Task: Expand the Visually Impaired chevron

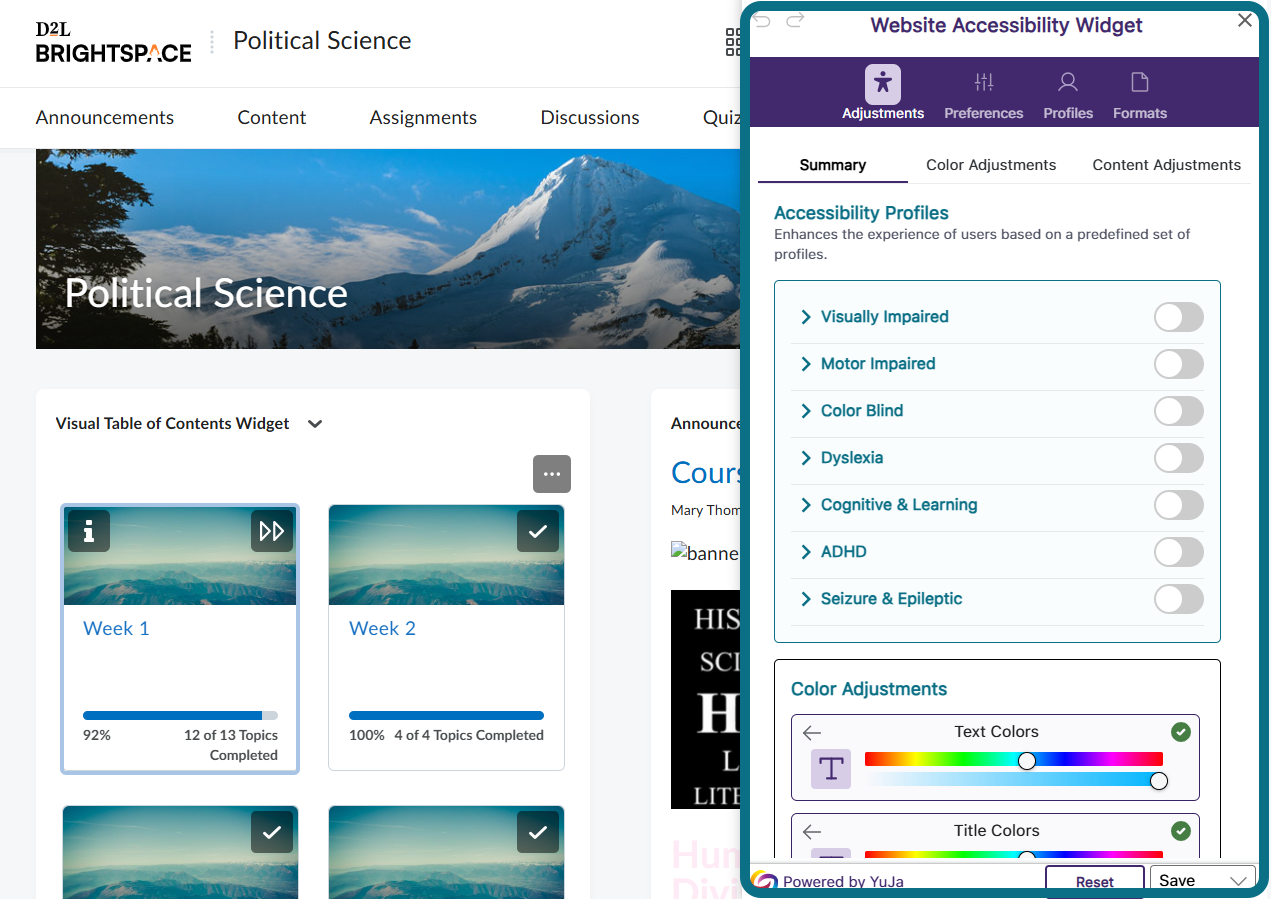Action: click(806, 317)
